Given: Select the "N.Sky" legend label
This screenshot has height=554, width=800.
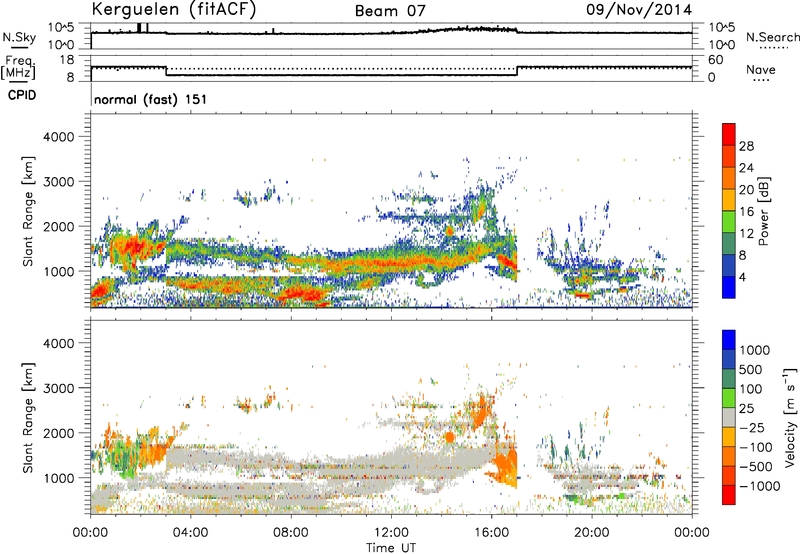Looking at the screenshot, I should 19,37.
